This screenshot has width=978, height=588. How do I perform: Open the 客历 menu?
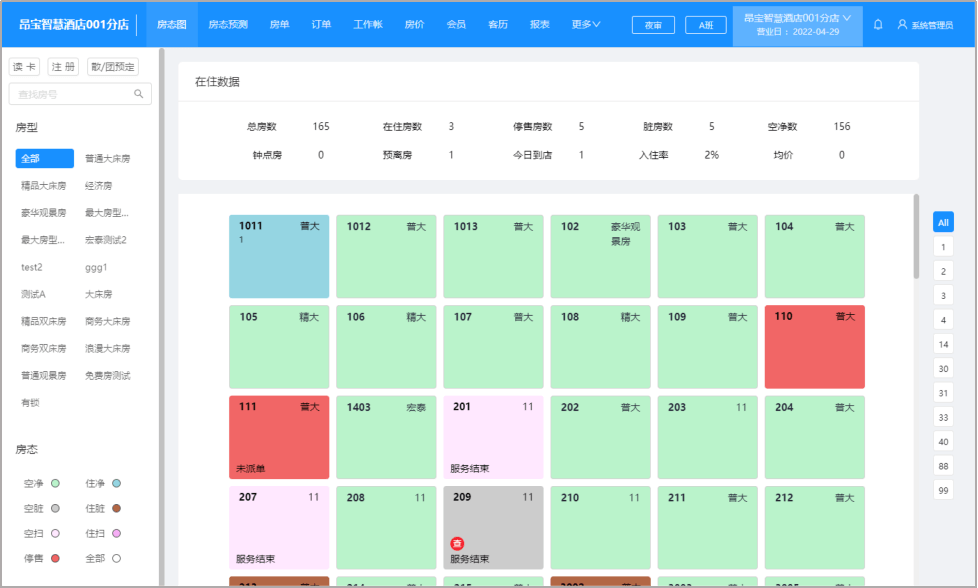[498, 24]
